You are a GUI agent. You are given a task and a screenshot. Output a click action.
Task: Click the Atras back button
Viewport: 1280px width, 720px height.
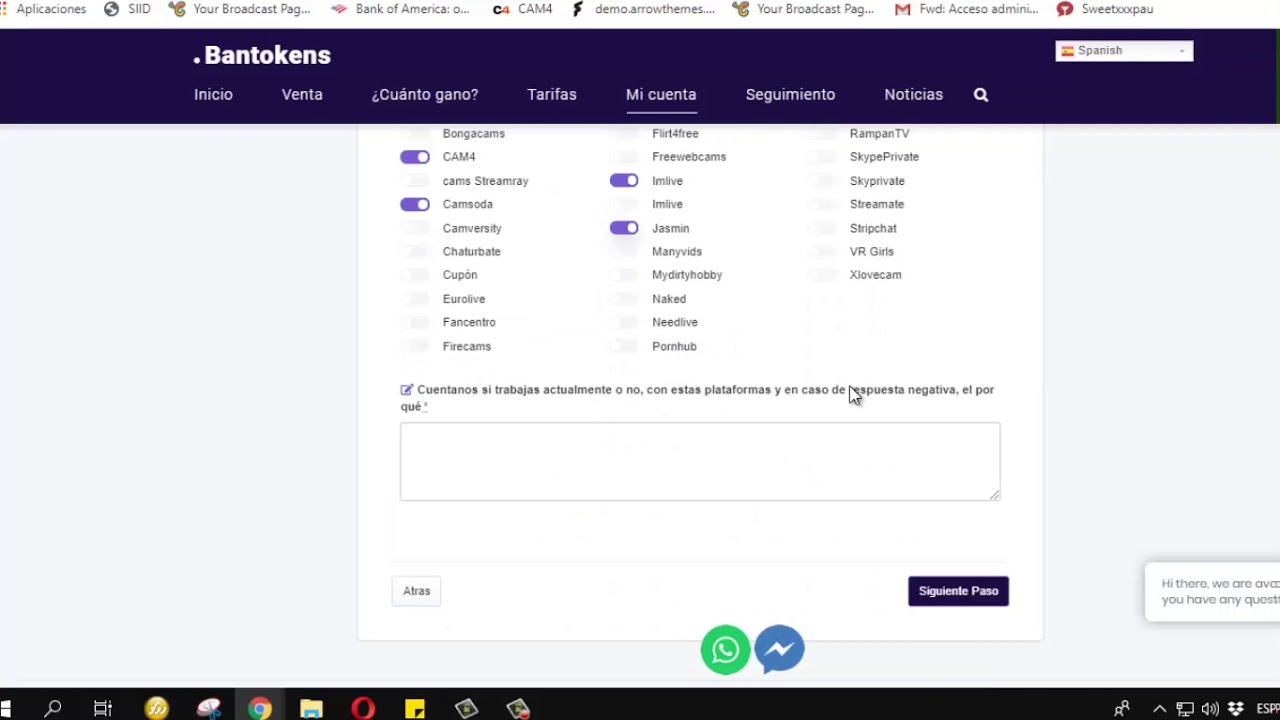point(417,591)
